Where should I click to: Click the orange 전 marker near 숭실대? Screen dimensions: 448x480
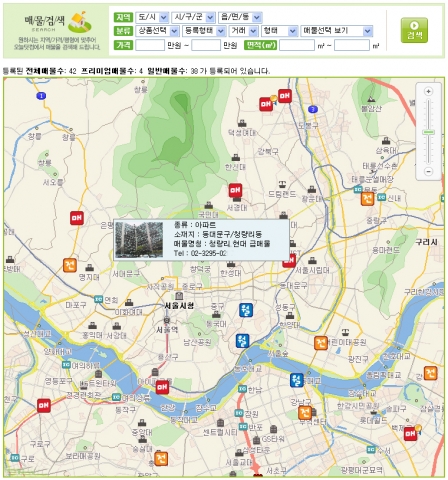(161, 459)
